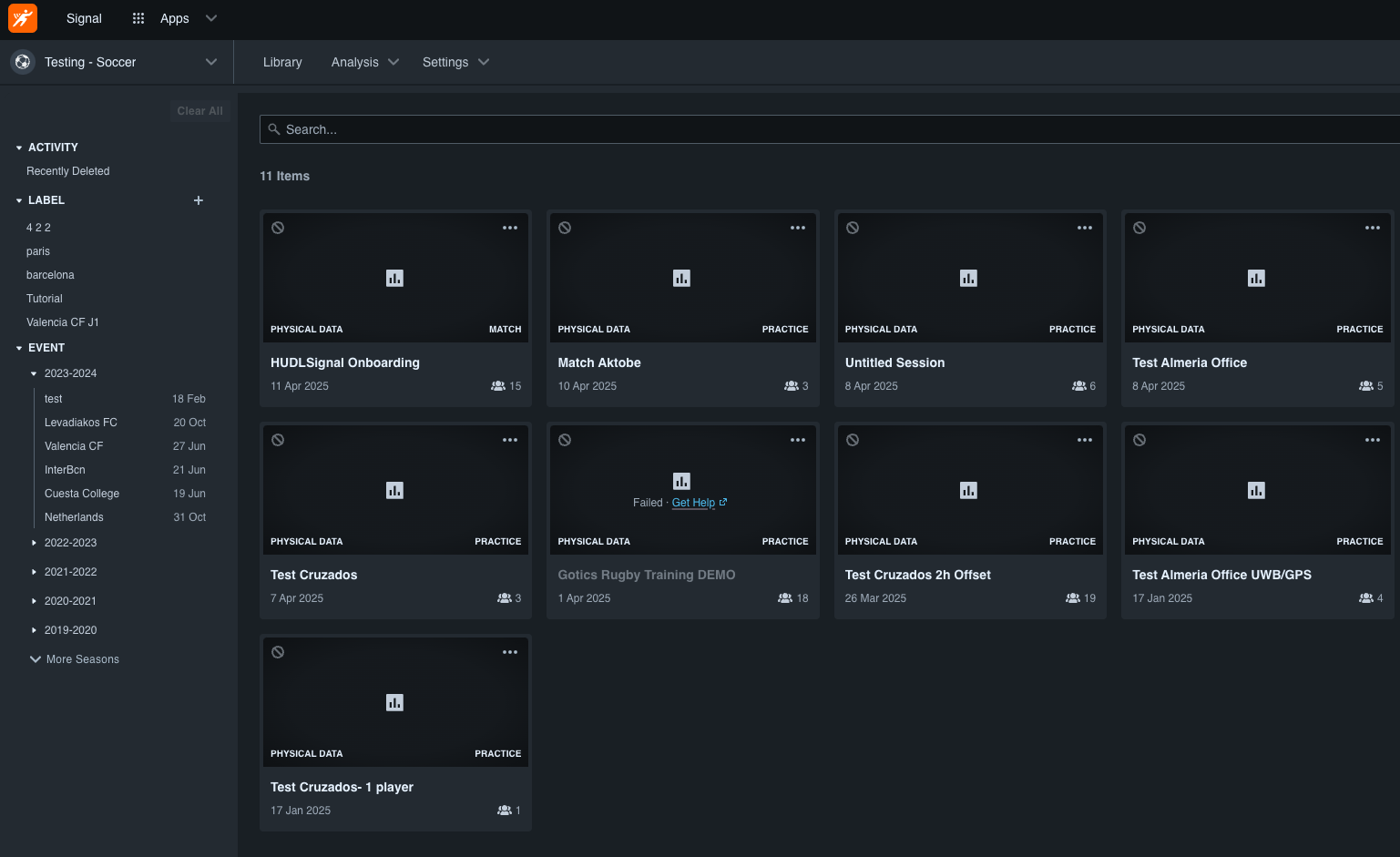
Task: Expand the 2019-2020 season
Action: coord(34,630)
